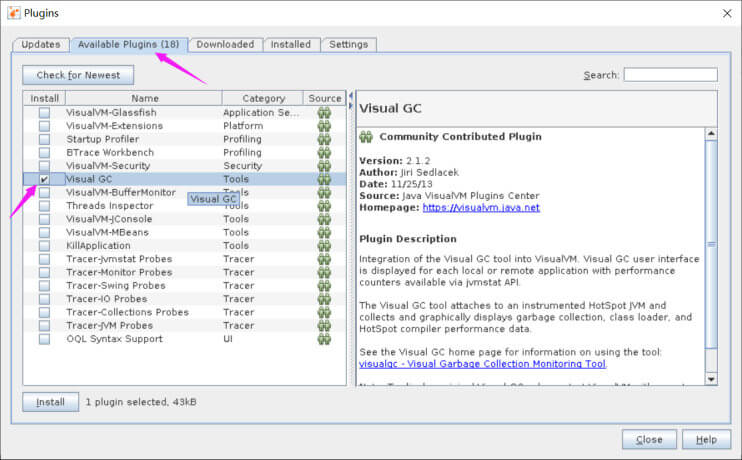
Task: Click the source icon in the VisualVM-MBeans row
Action: [x=324, y=232]
